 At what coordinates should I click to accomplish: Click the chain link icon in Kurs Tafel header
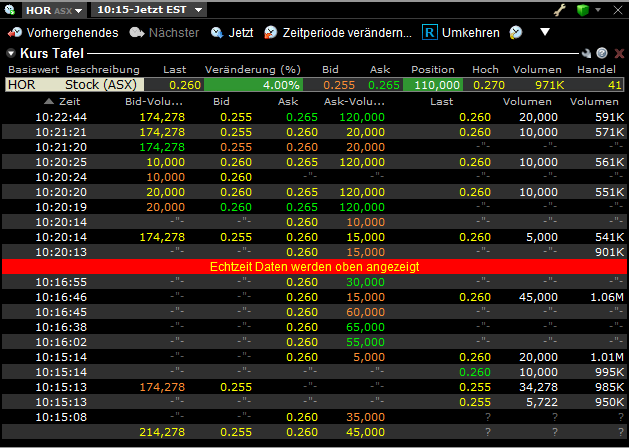point(586,53)
